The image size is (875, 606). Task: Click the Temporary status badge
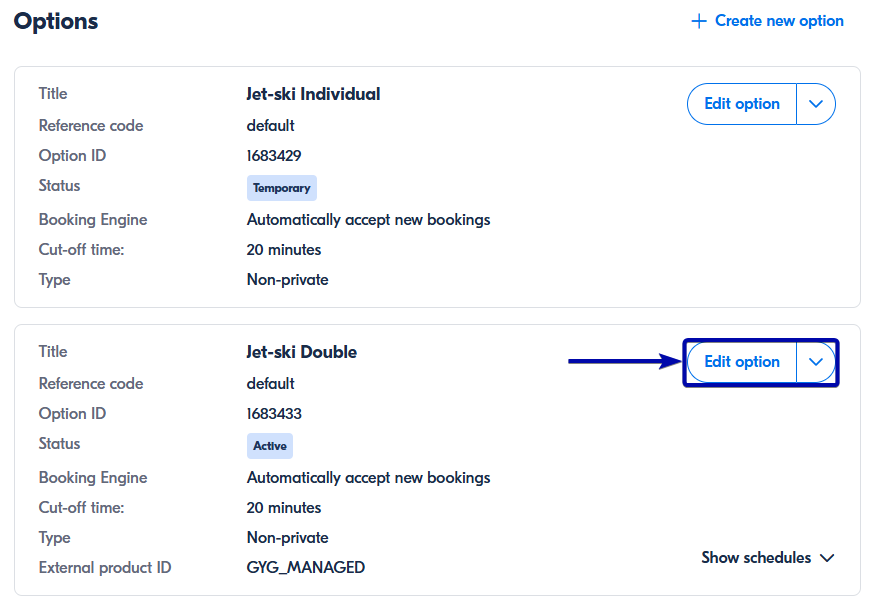pyautogui.click(x=282, y=188)
